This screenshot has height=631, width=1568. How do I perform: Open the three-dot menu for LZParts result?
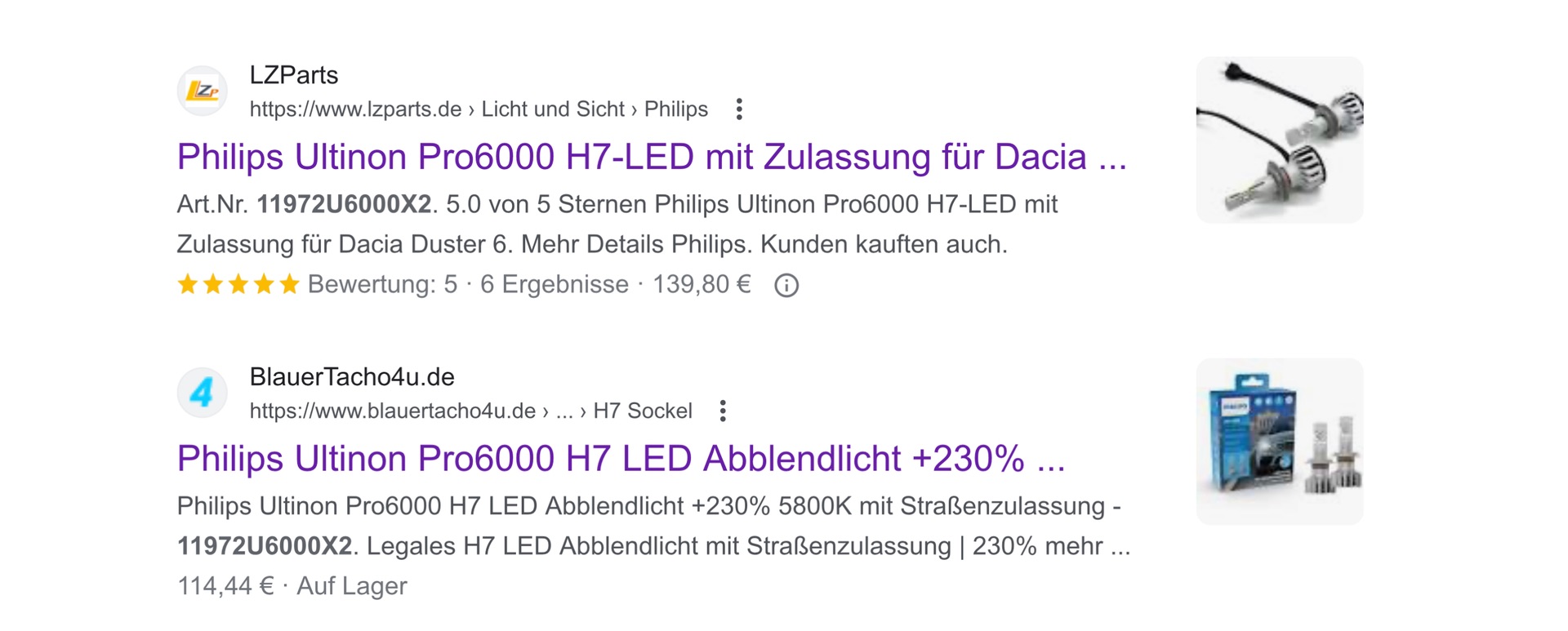point(739,109)
